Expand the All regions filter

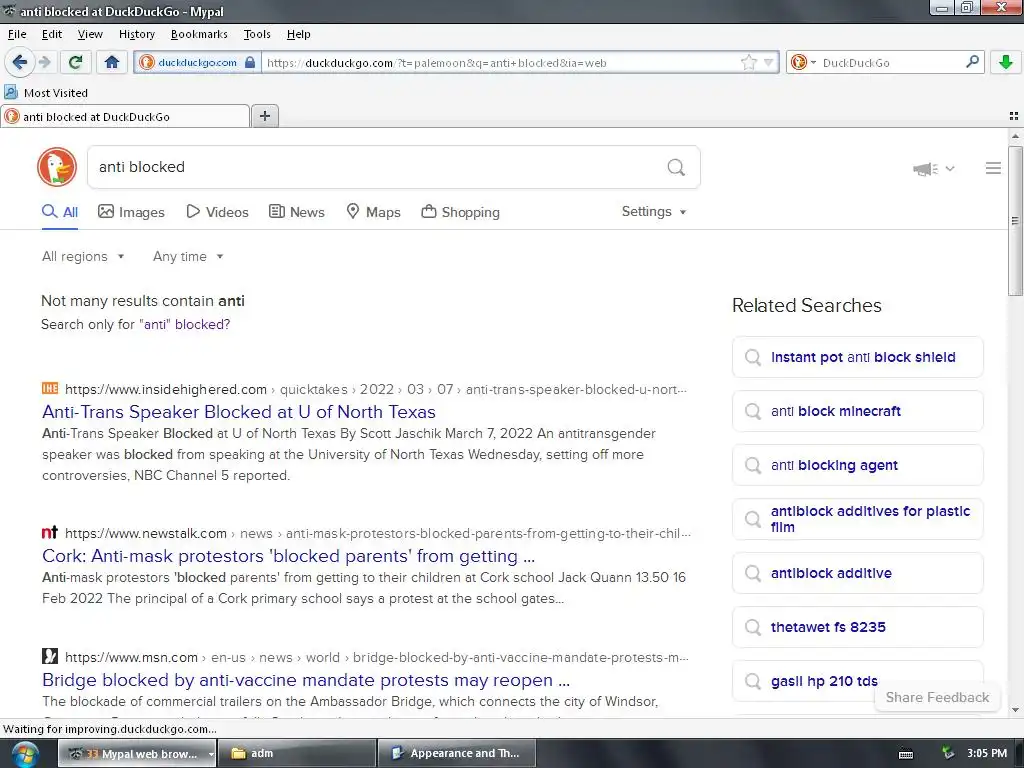tap(83, 257)
